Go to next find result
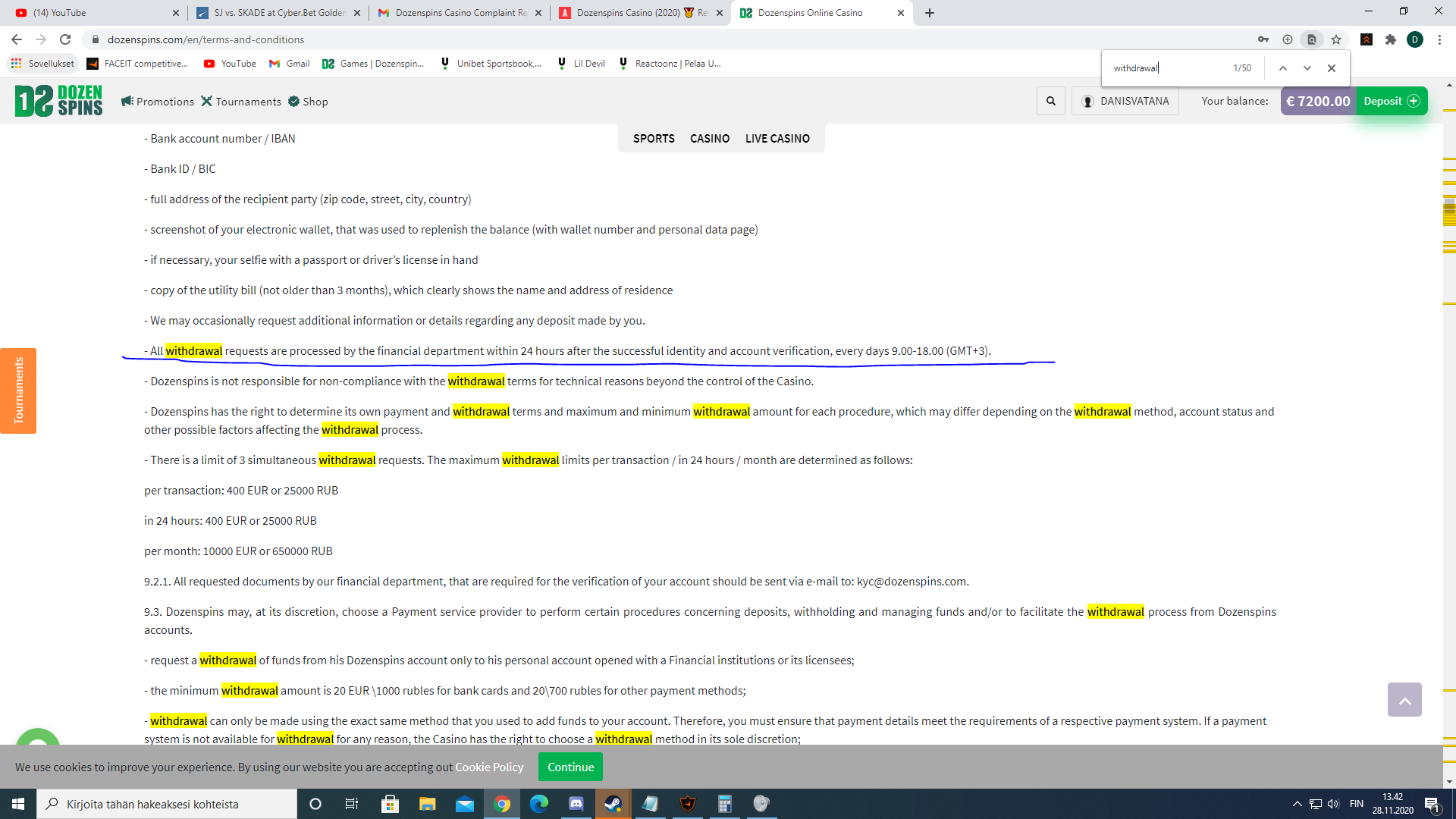 1307,68
